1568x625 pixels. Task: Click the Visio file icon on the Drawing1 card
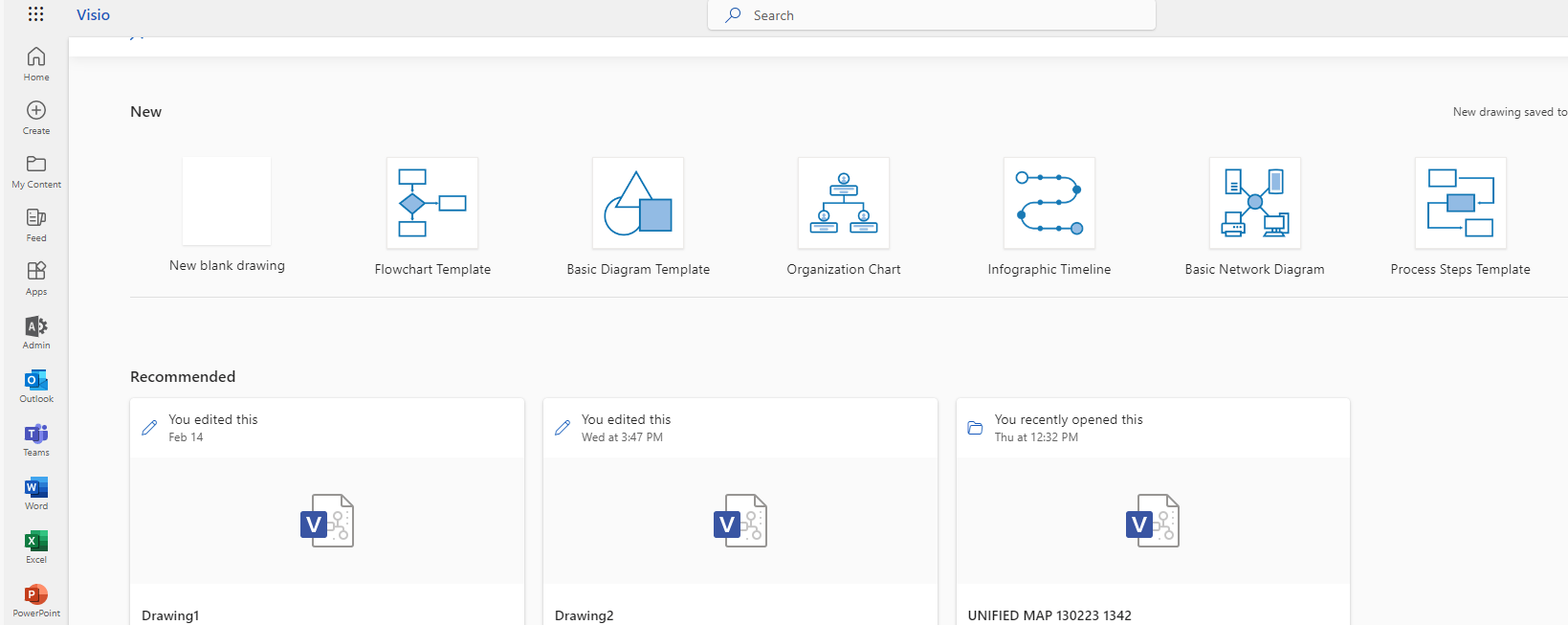coord(327,521)
